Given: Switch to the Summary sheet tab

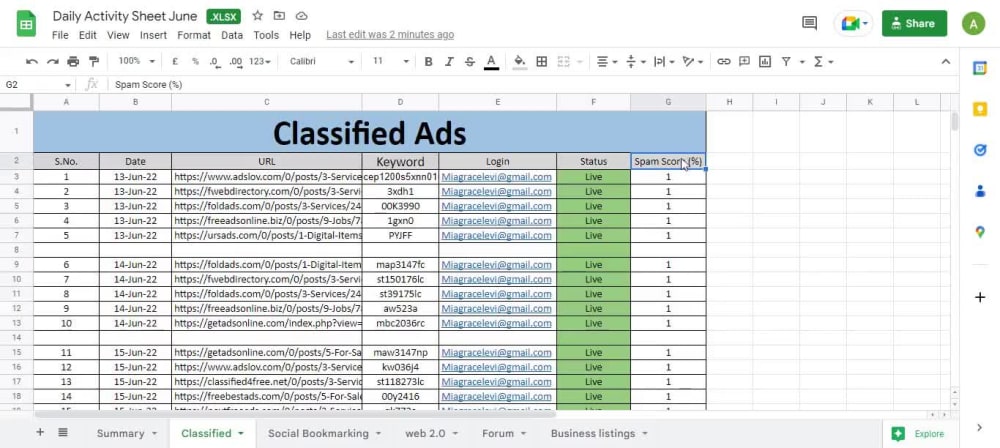Looking at the screenshot, I should (x=126, y=433).
